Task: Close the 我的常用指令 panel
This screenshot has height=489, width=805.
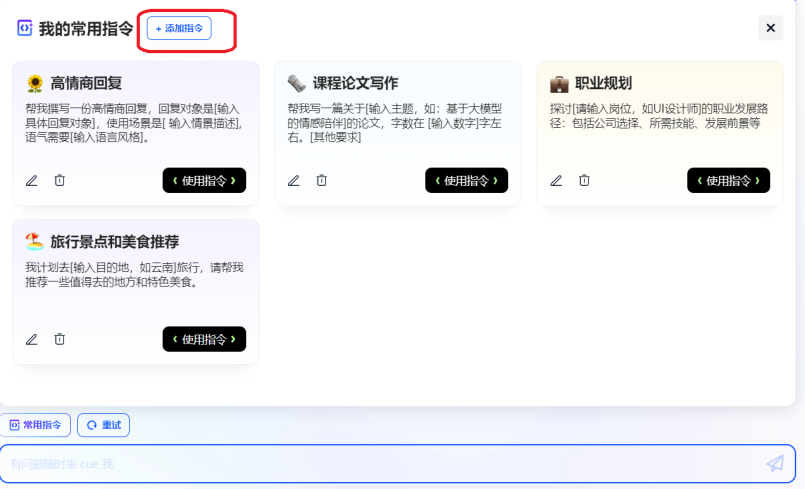Action: (770, 28)
